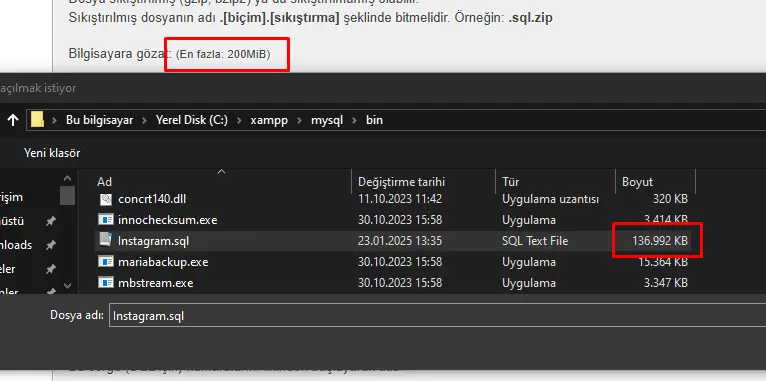Open the 'nloads' quick access folder
Image resolution: width=766 pixels, height=381 pixels.
click(16, 245)
